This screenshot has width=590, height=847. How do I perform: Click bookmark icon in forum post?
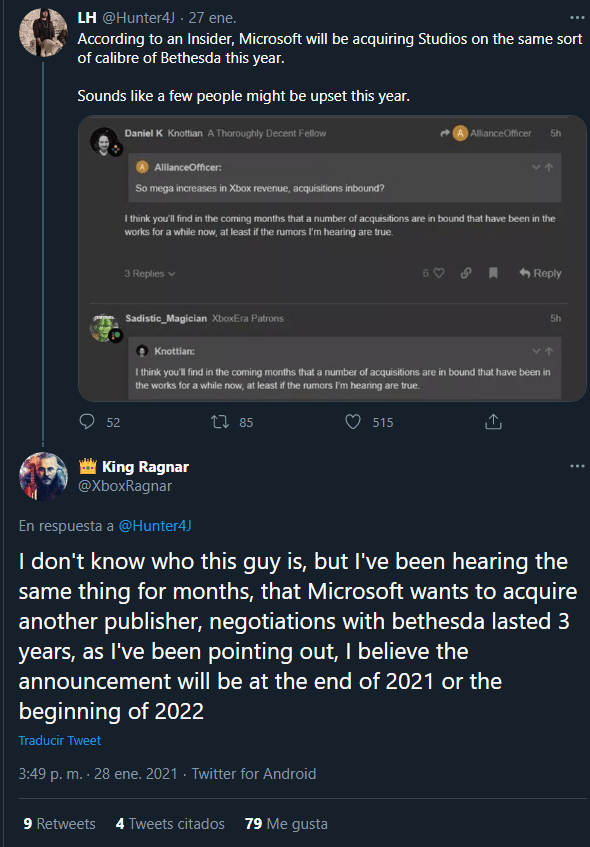(x=493, y=273)
